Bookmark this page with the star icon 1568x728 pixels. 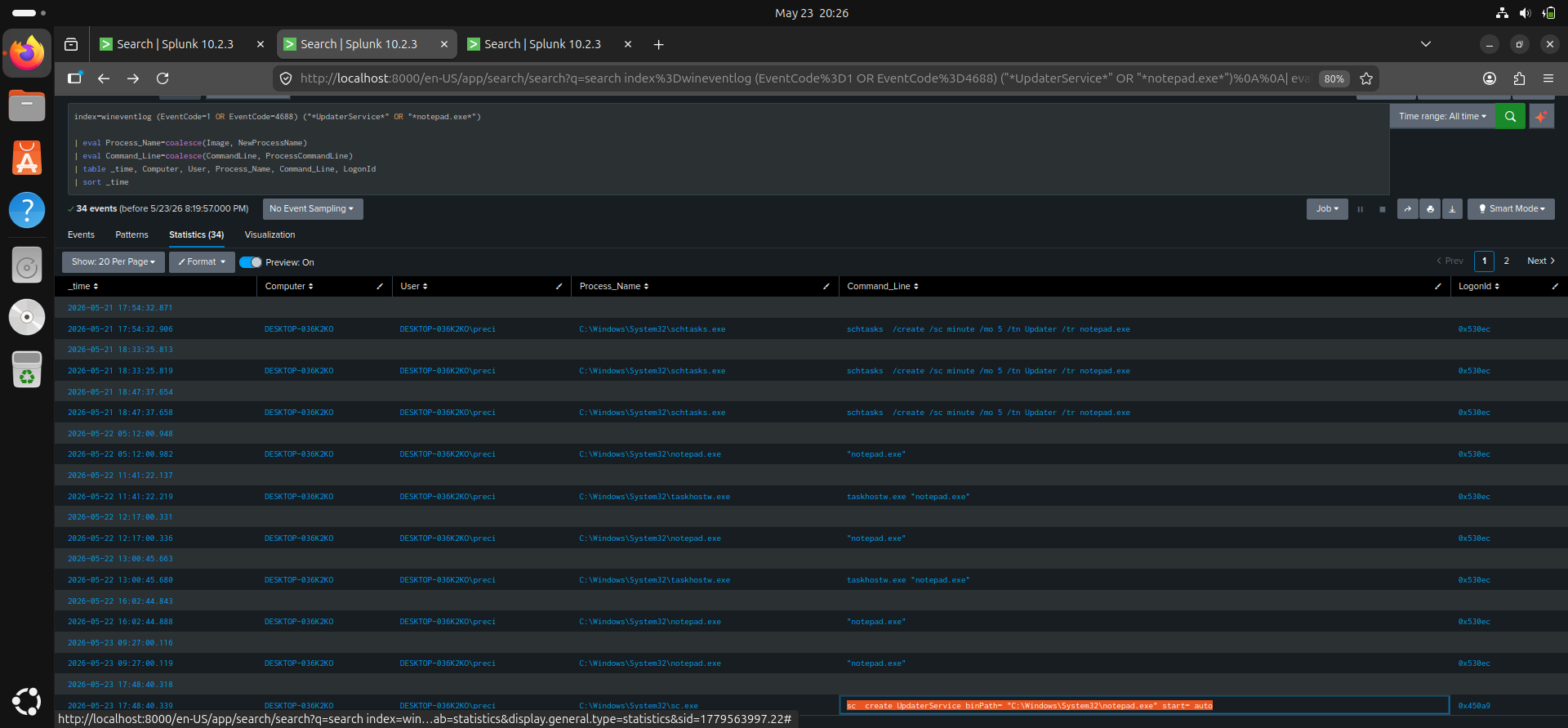tap(1366, 78)
